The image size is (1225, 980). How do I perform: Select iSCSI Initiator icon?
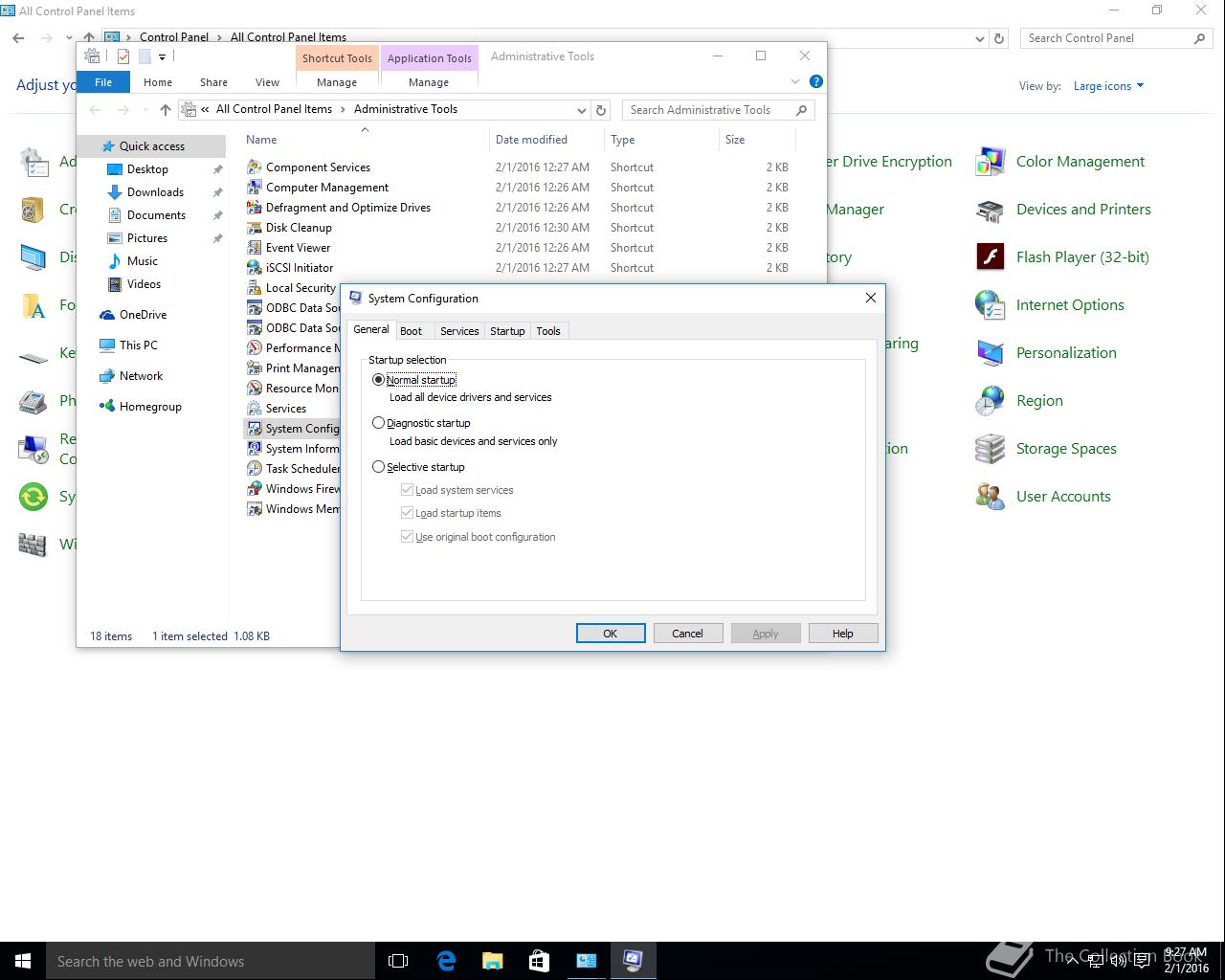[255, 267]
